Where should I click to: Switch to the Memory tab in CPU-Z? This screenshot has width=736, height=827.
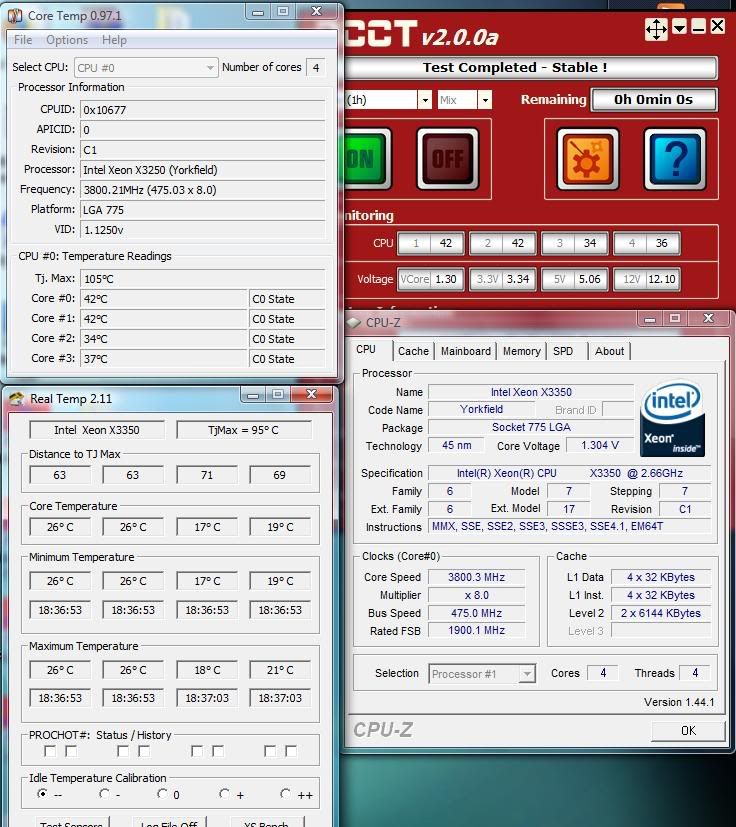click(x=521, y=351)
